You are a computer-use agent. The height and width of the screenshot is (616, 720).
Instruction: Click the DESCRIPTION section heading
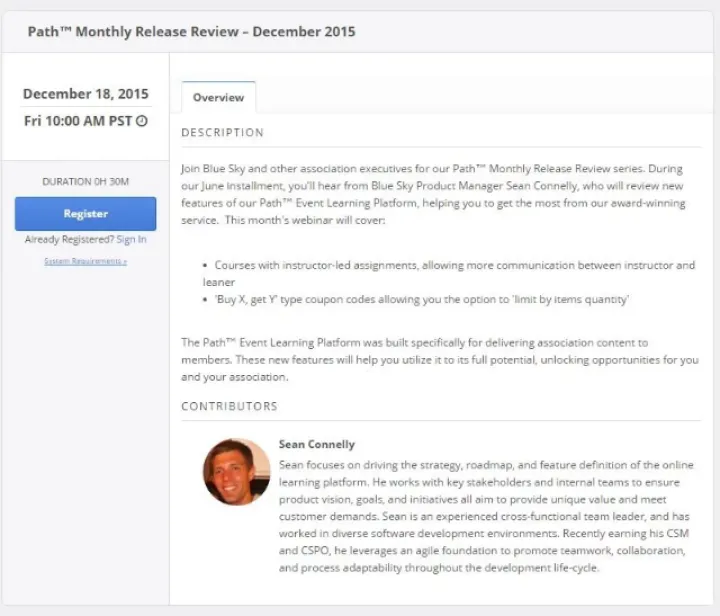(x=223, y=133)
